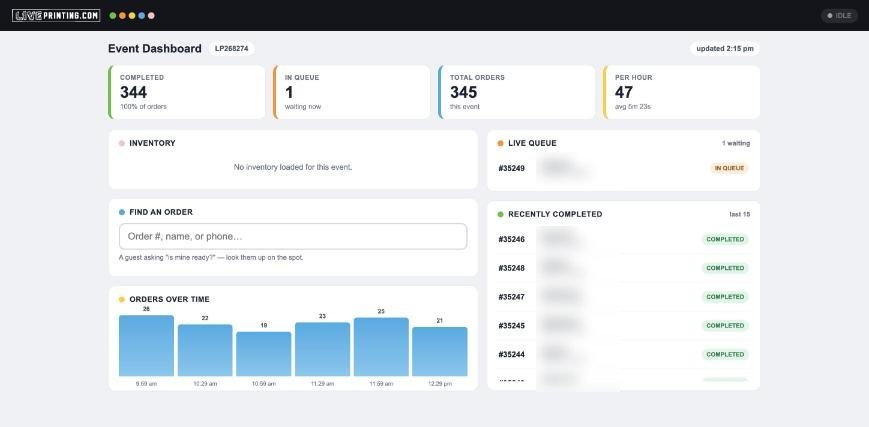The image size is (869, 427).
Task: Click the green dot in header
Action: [x=113, y=16]
